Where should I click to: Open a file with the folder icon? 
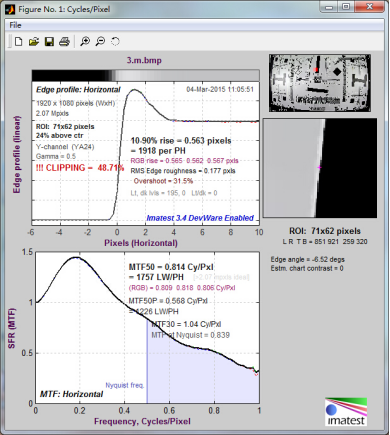point(34,42)
